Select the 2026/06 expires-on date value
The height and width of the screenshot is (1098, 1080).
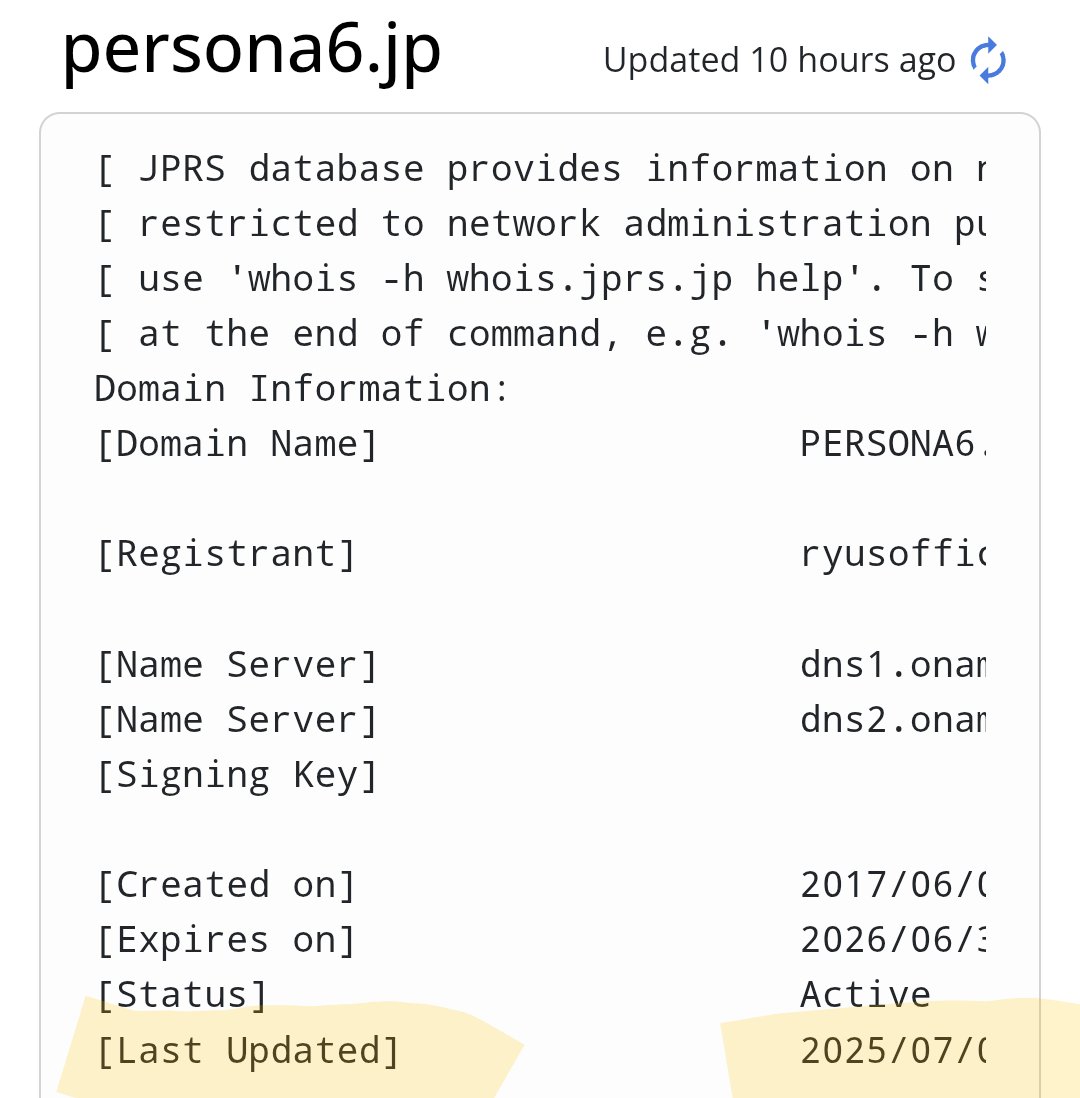click(x=893, y=940)
